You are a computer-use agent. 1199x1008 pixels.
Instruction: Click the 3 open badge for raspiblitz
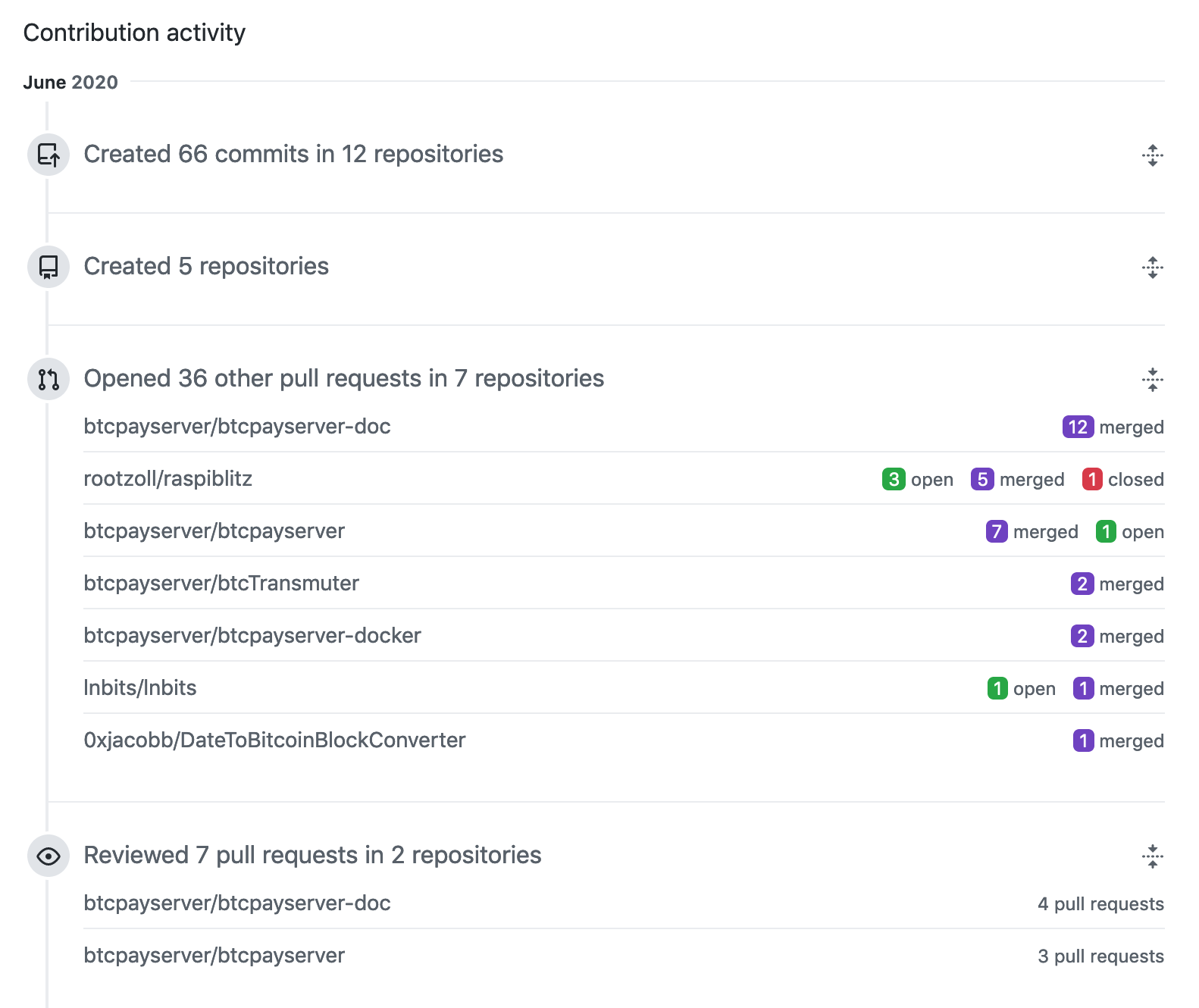pos(918,480)
